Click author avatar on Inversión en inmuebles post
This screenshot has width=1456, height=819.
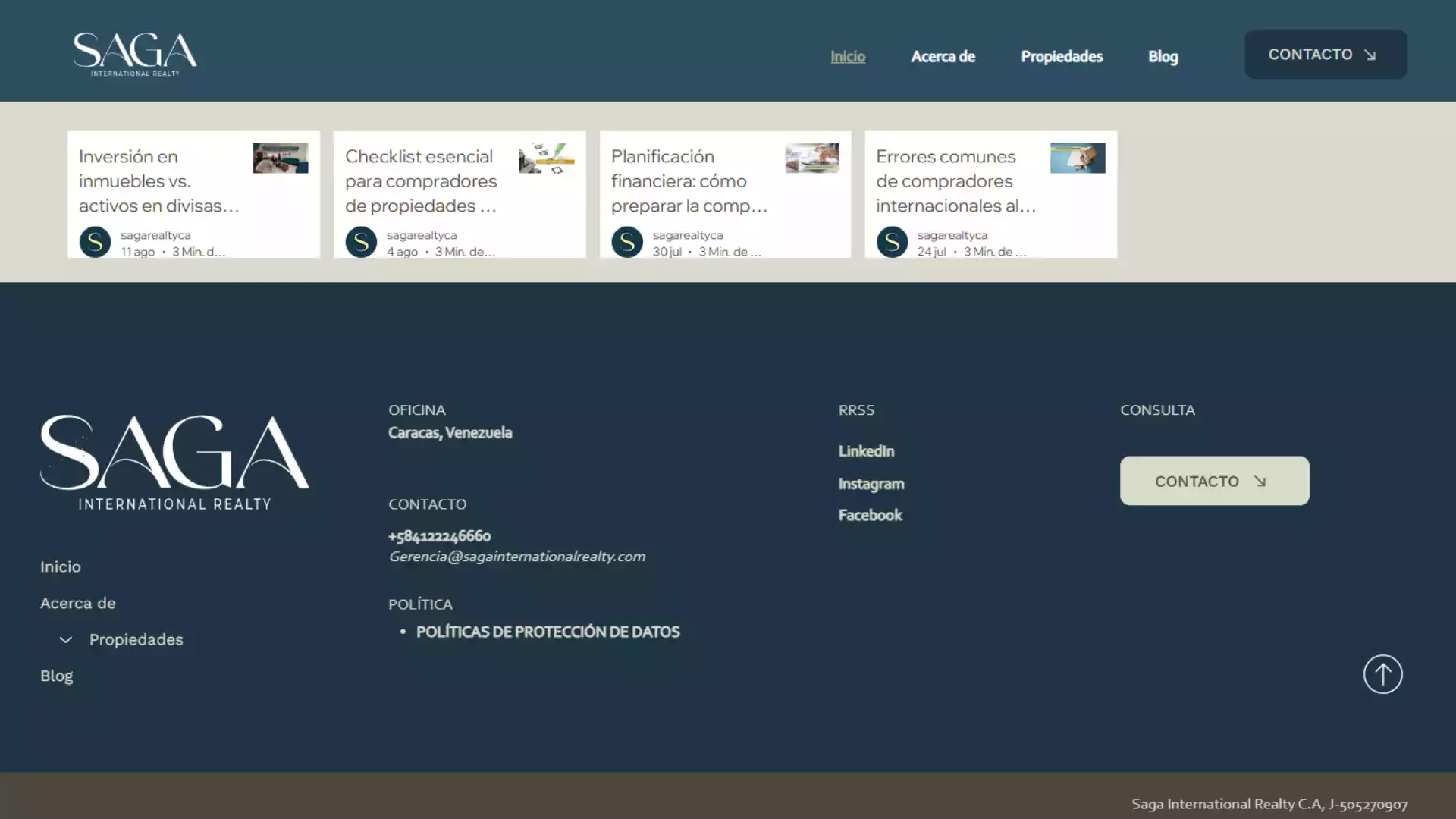[x=96, y=242]
